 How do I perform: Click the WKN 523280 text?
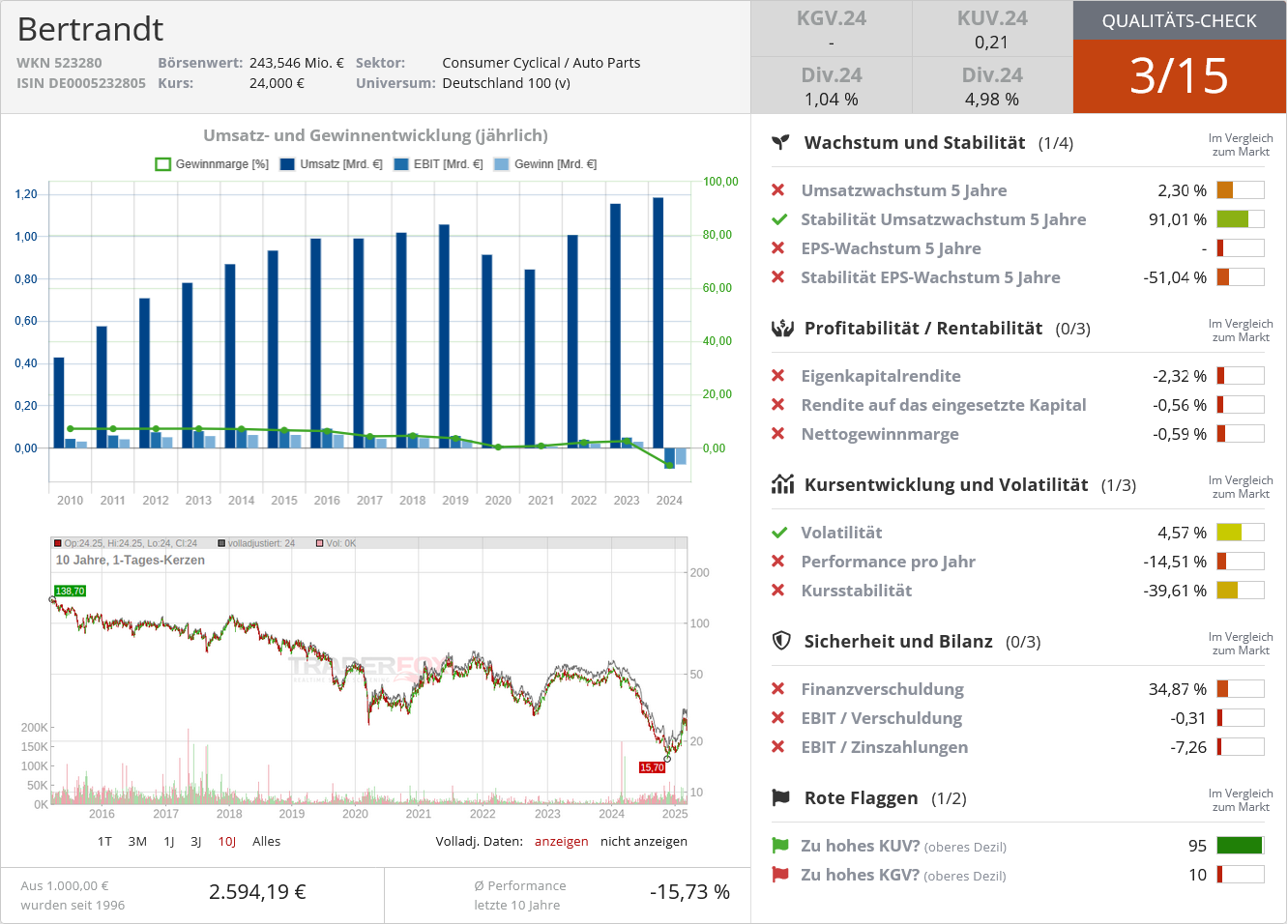[59, 63]
